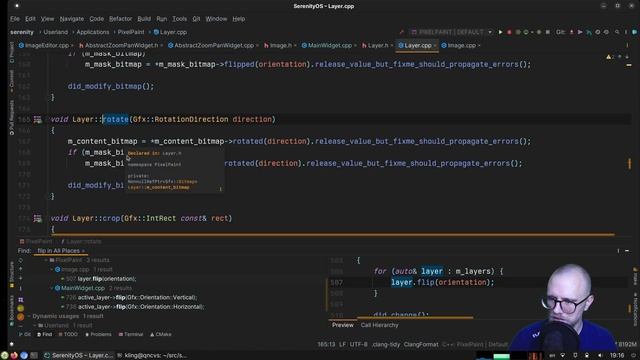Switch to Image.h tab
This screenshot has width=640, height=360.
click(x=280, y=45)
